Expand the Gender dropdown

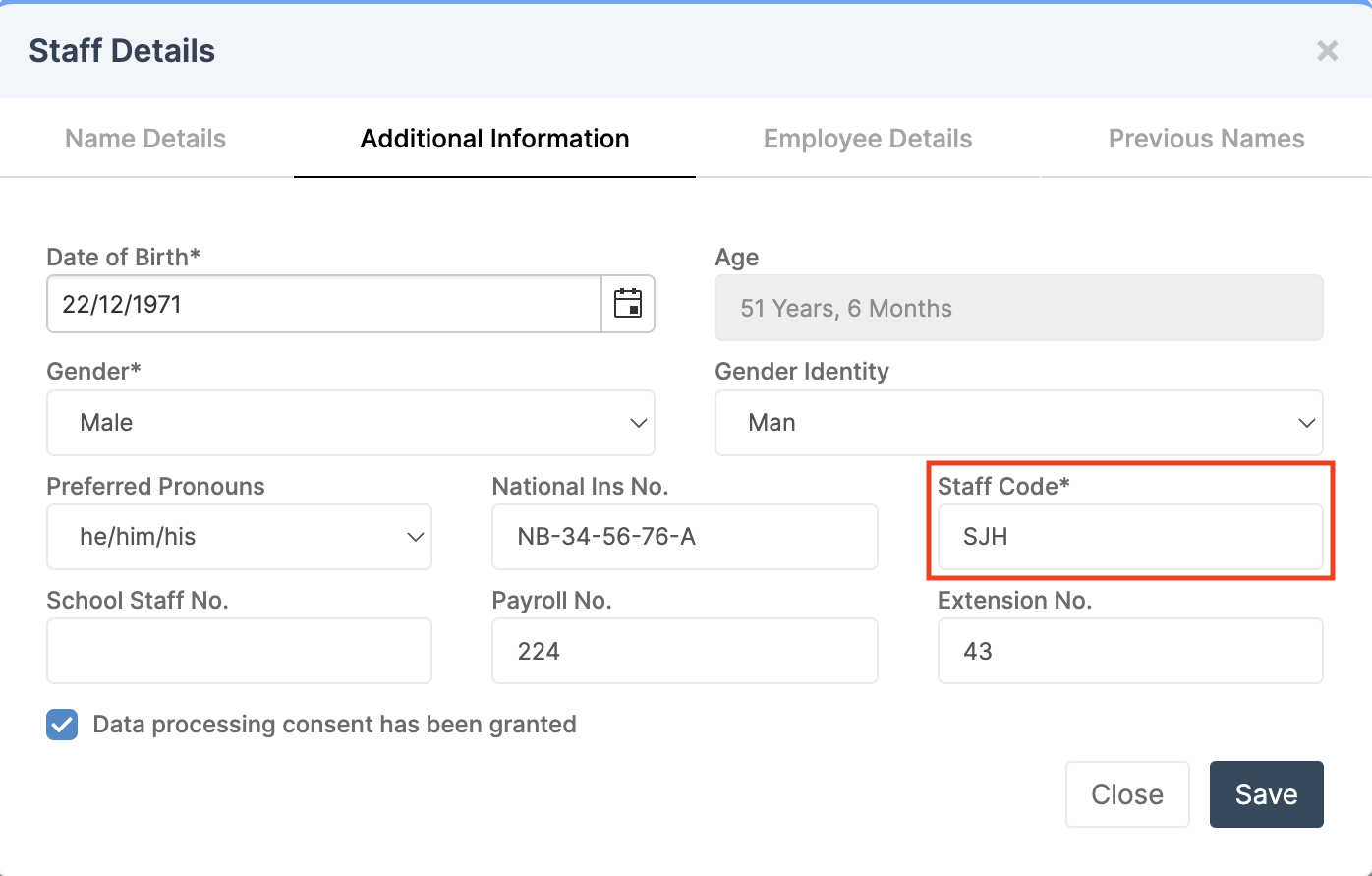coord(351,423)
